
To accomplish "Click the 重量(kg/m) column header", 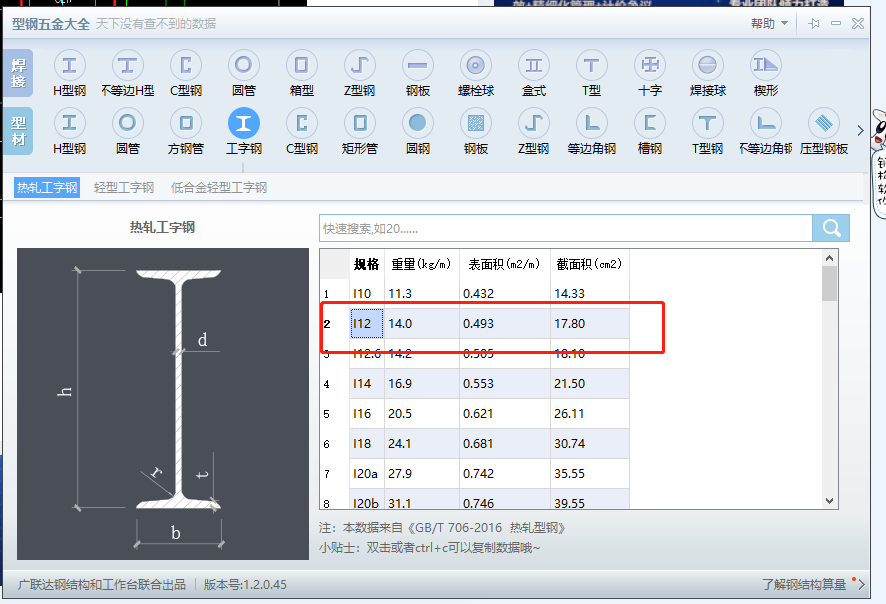I will 422,264.
